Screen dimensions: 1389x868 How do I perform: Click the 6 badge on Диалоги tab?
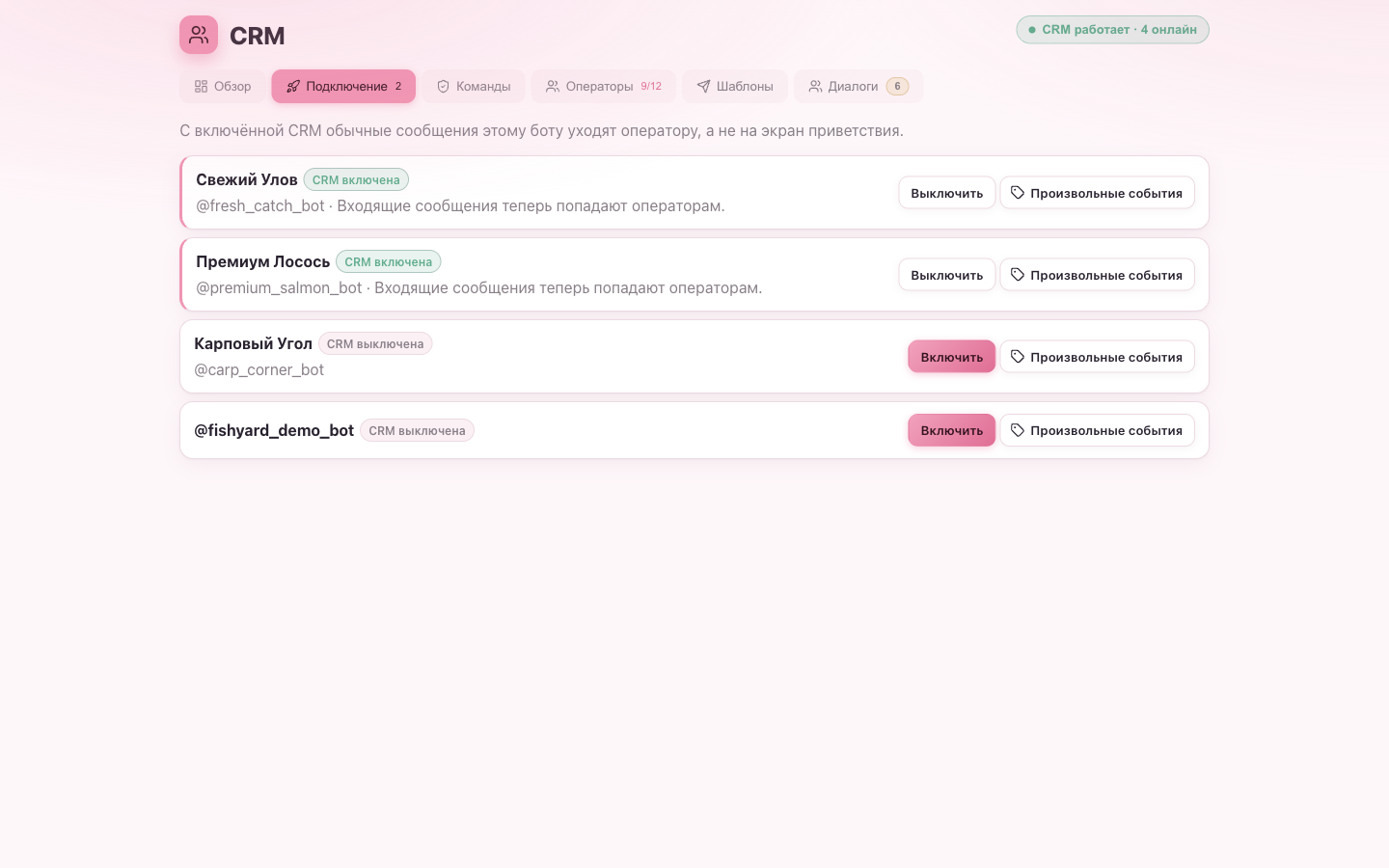point(897,87)
